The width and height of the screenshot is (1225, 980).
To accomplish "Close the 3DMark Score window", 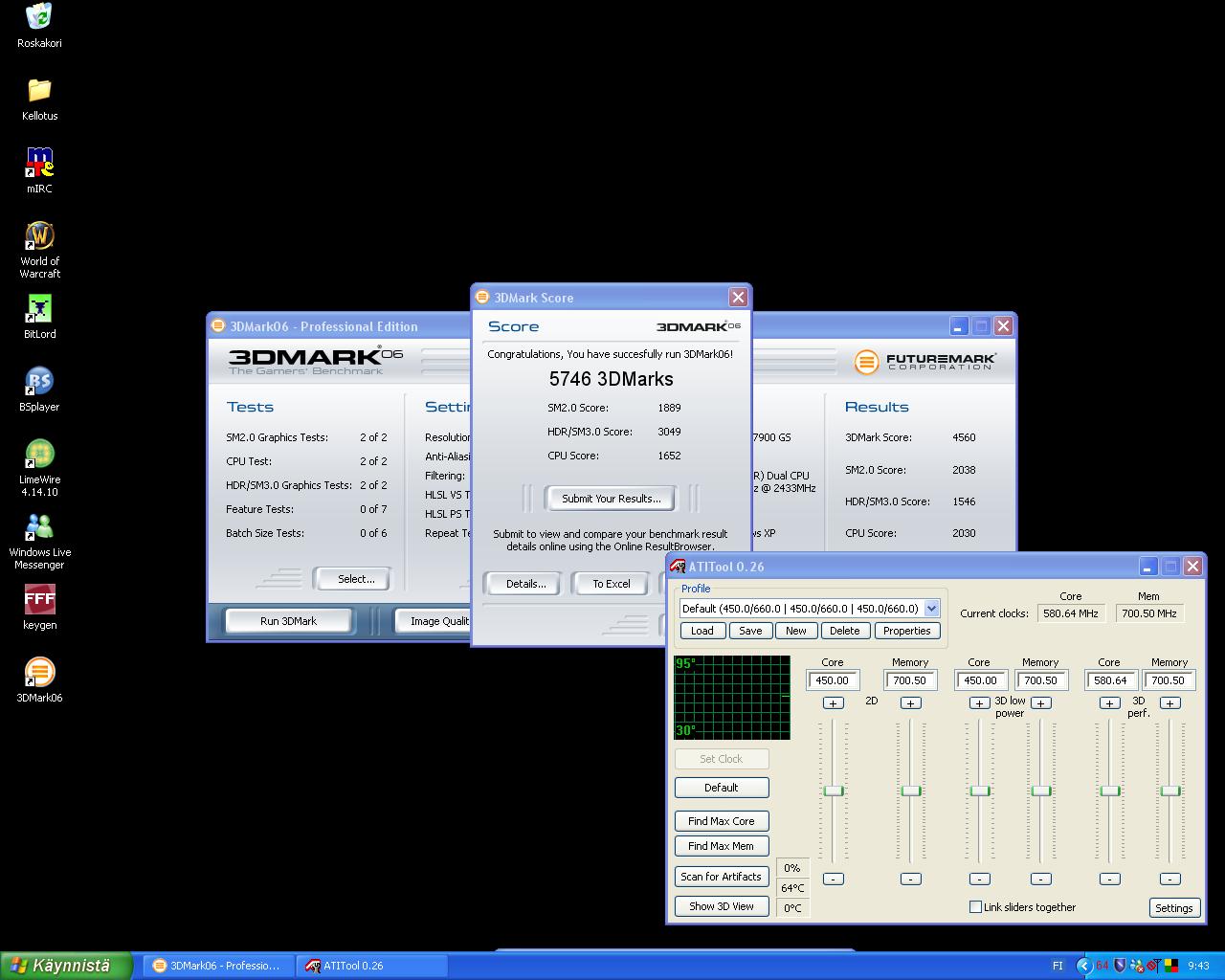I will (x=738, y=298).
